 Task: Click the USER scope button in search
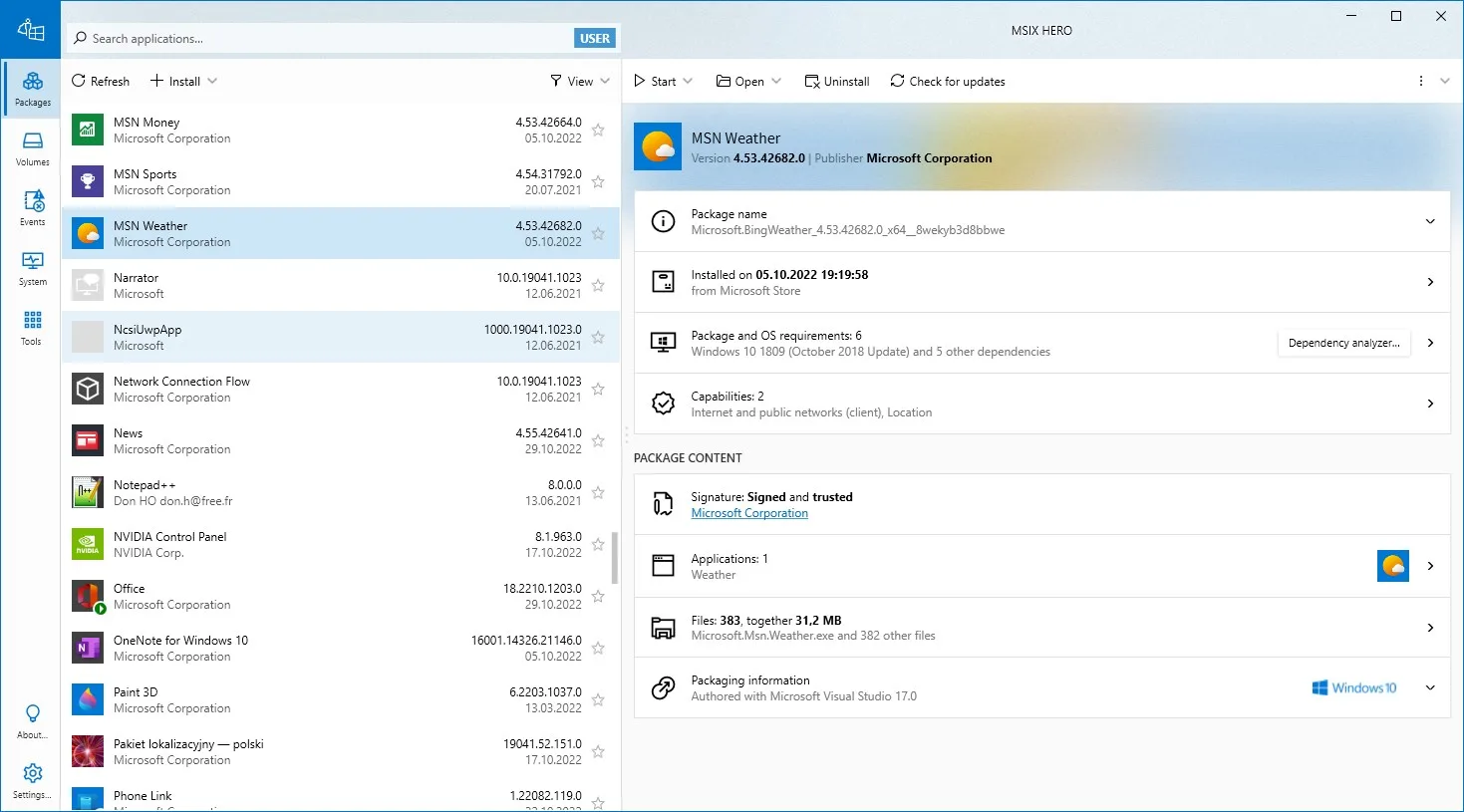point(595,38)
